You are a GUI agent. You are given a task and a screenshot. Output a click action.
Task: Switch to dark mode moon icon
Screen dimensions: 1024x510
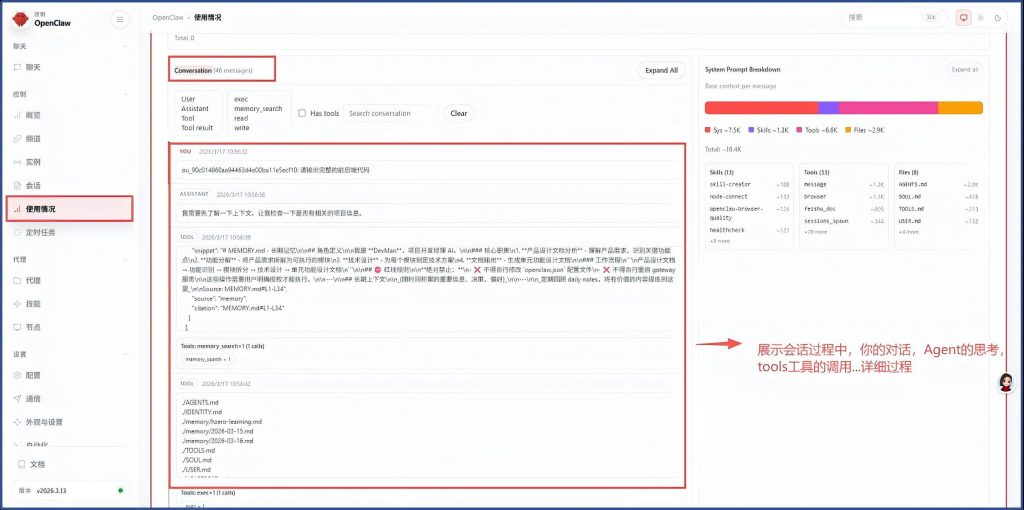997,18
